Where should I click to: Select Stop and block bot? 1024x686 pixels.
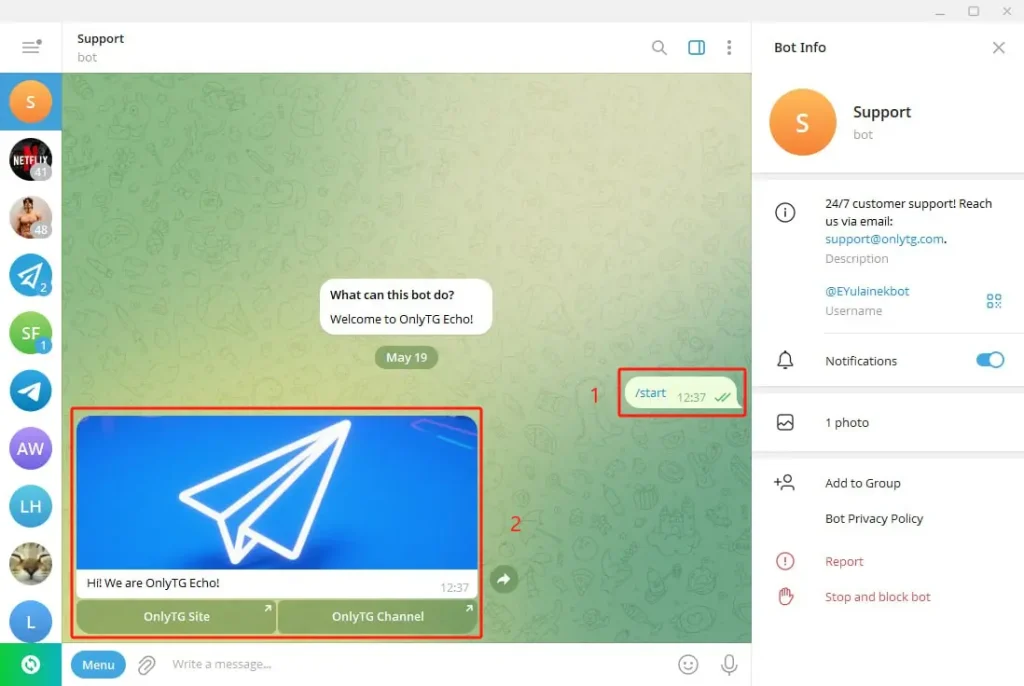click(x=878, y=596)
